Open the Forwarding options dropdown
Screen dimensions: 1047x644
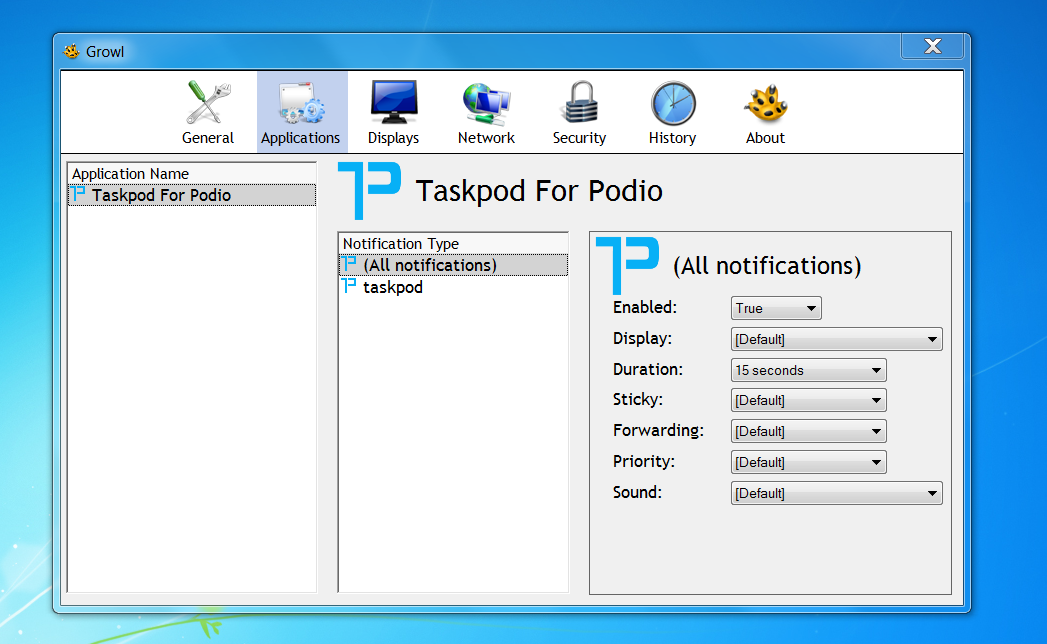808,431
